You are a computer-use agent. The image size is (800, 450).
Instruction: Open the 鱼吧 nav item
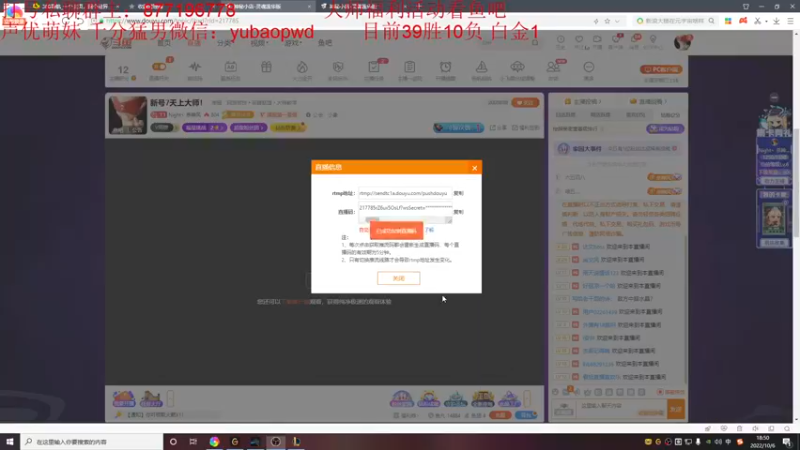[325, 43]
